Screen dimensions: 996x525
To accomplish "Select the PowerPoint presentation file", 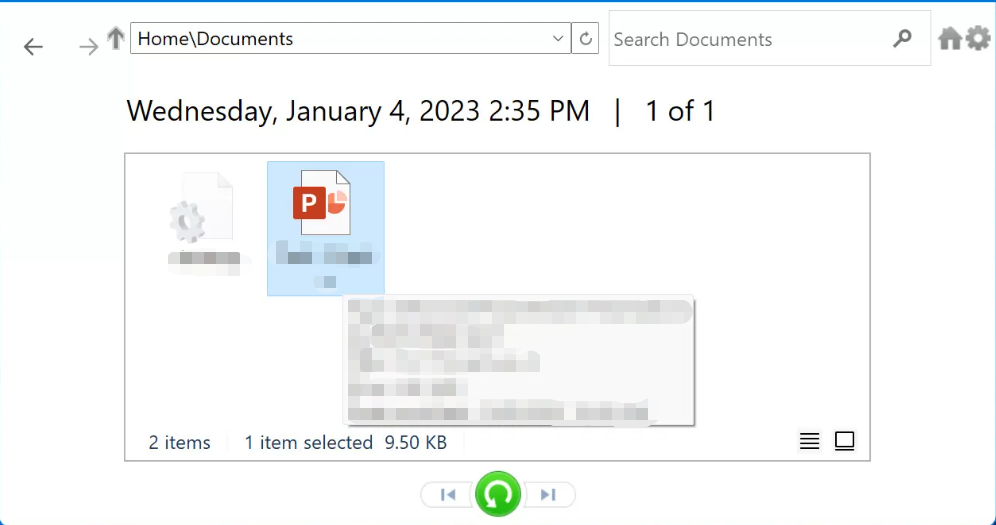I will click(325, 227).
